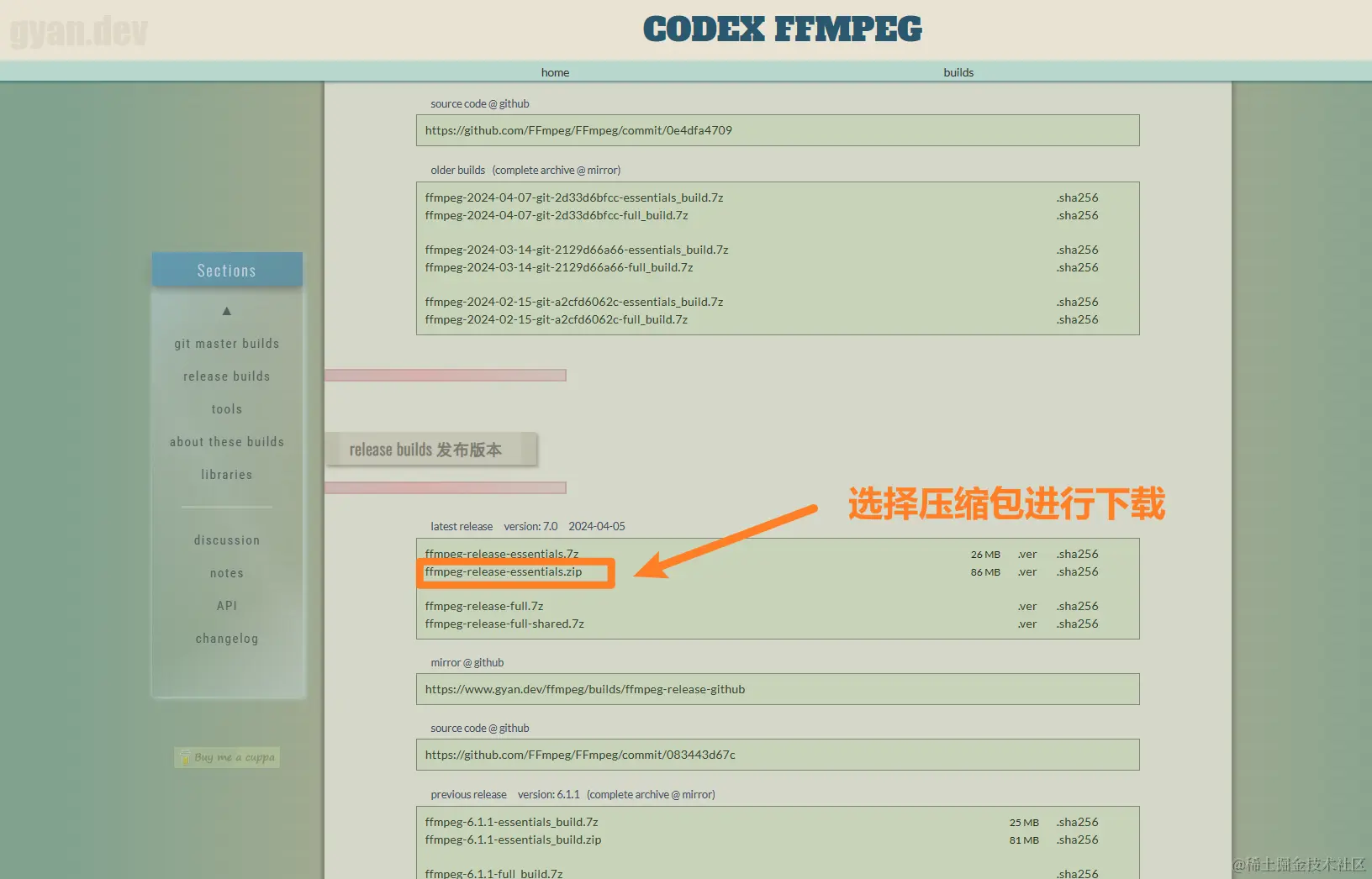Click the up arrow in Sections panel
1372x879 pixels.
click(x=226, y=311)
